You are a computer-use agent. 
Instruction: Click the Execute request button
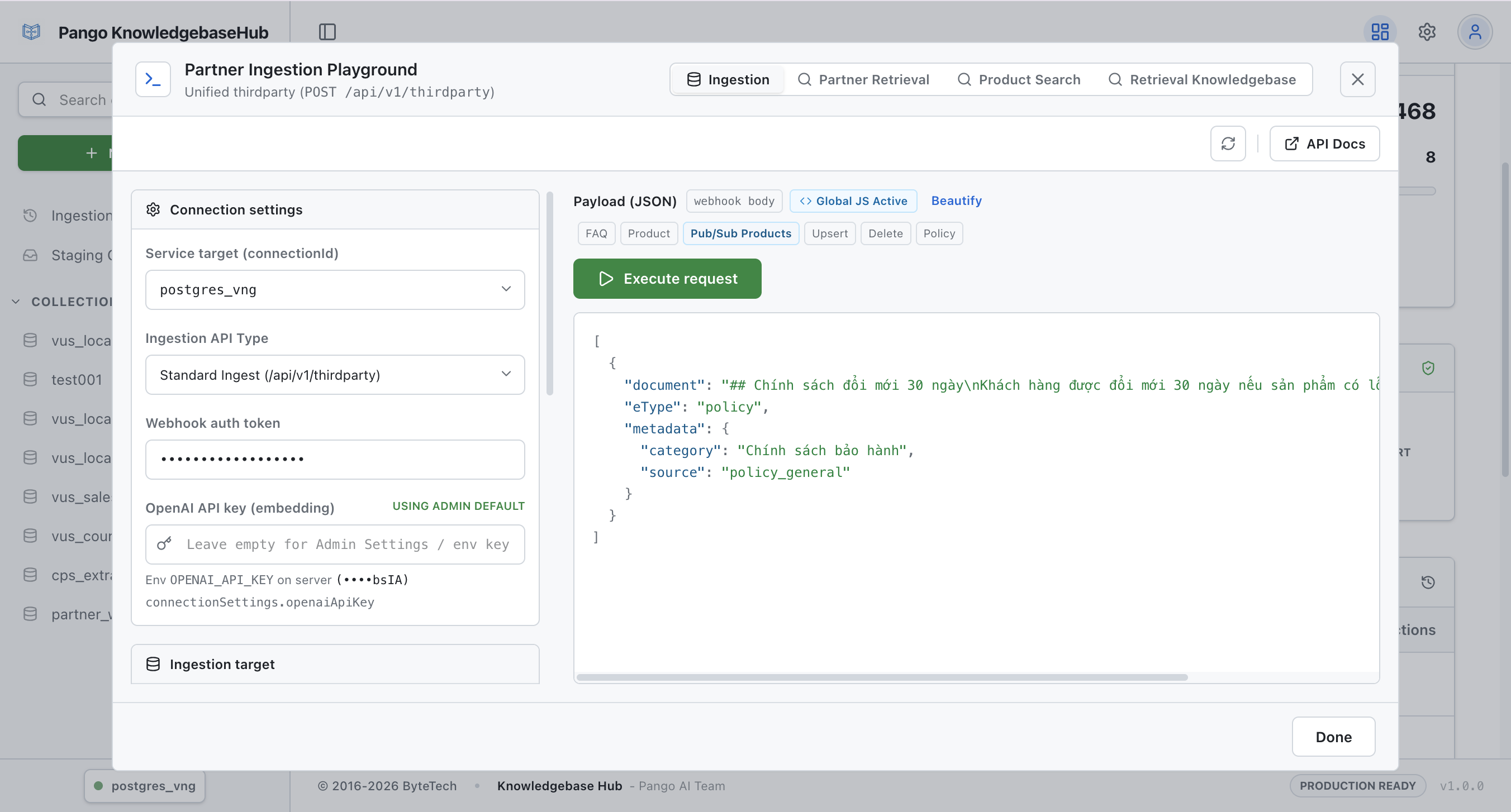(x=668, y=279)
